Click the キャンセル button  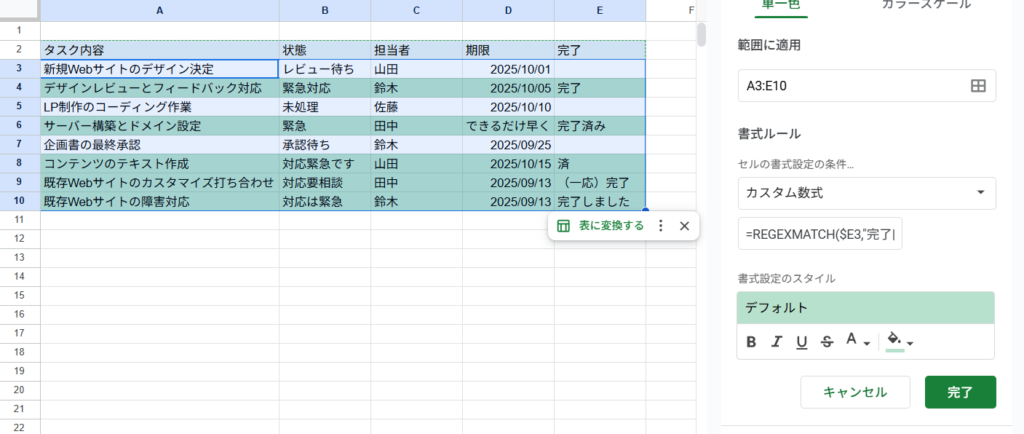(x=855, y=392)
